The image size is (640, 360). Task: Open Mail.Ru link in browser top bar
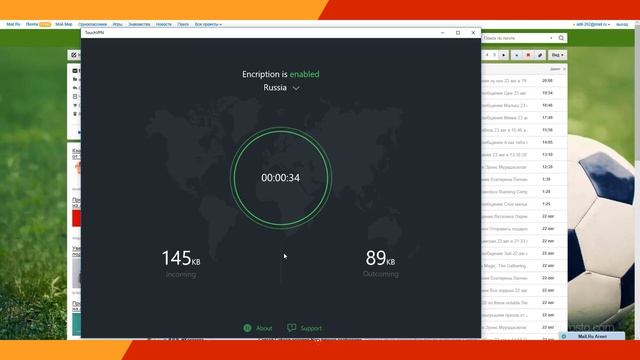13,24
